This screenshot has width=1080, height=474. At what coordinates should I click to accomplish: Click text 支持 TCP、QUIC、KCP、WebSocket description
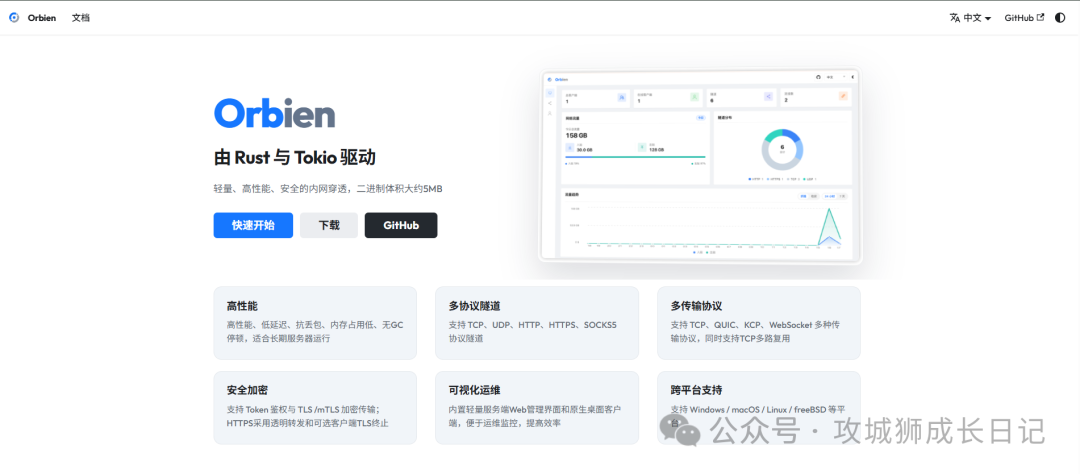click(x=755, y=331)
